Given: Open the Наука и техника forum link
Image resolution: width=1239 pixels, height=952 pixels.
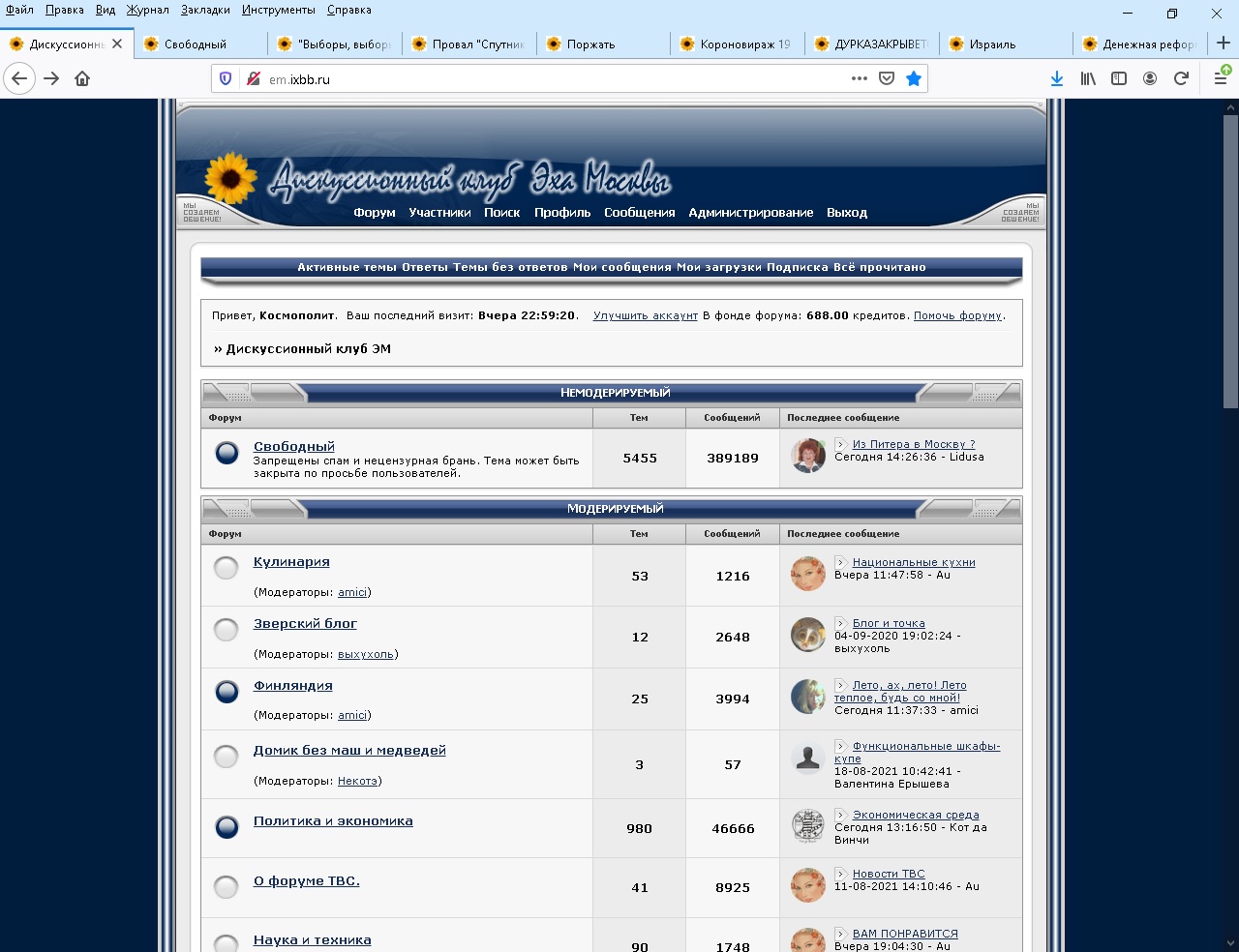Looking at the screenshot, I should tap(313, 939).
